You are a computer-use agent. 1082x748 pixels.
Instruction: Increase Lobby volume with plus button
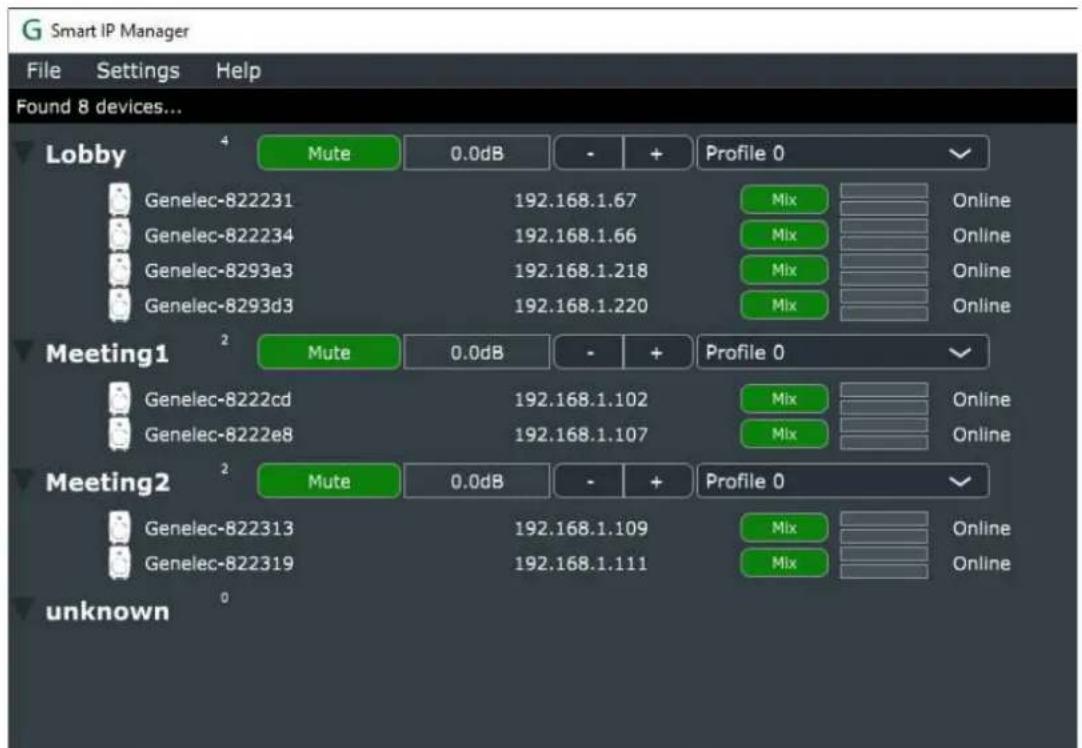pyautogui.click(x=658, y=153)
